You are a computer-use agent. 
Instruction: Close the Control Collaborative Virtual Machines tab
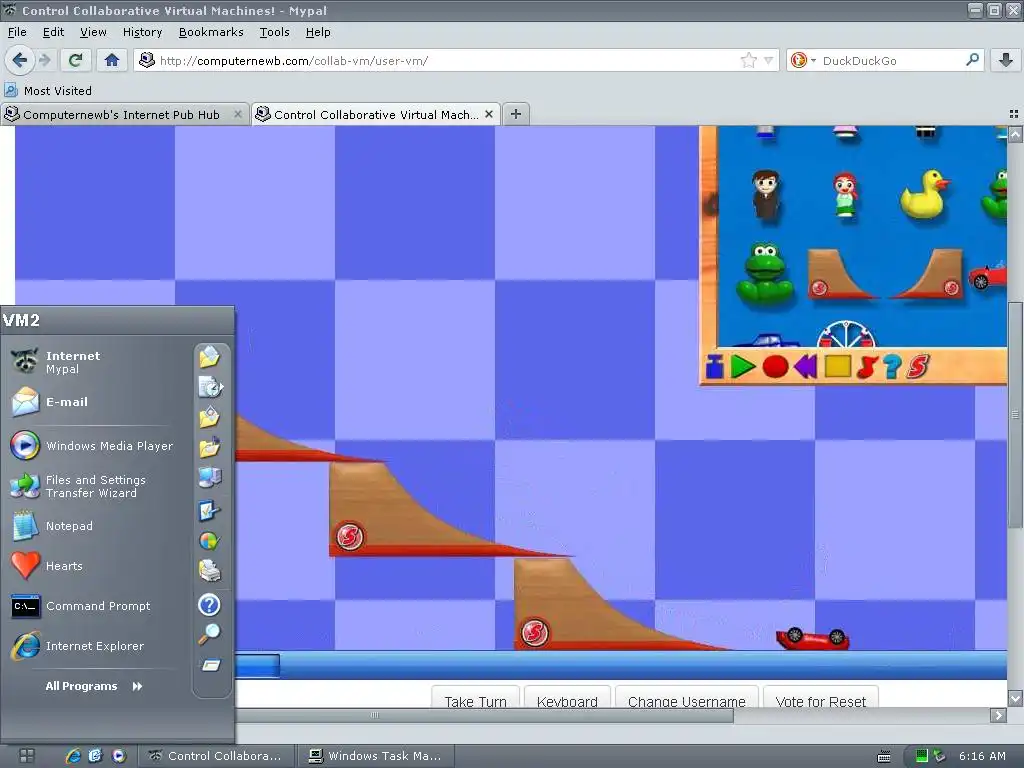pos(488,114)
